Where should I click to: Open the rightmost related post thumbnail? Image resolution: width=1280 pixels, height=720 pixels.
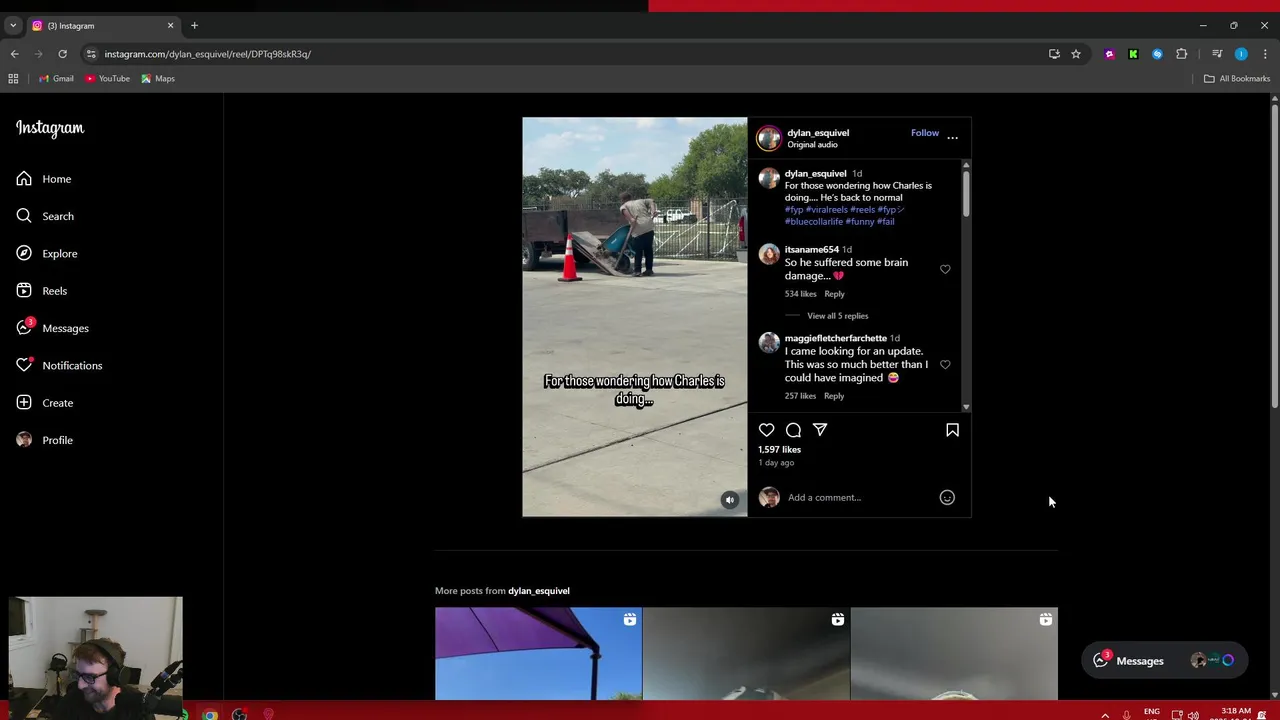click(x=954, y=654)
